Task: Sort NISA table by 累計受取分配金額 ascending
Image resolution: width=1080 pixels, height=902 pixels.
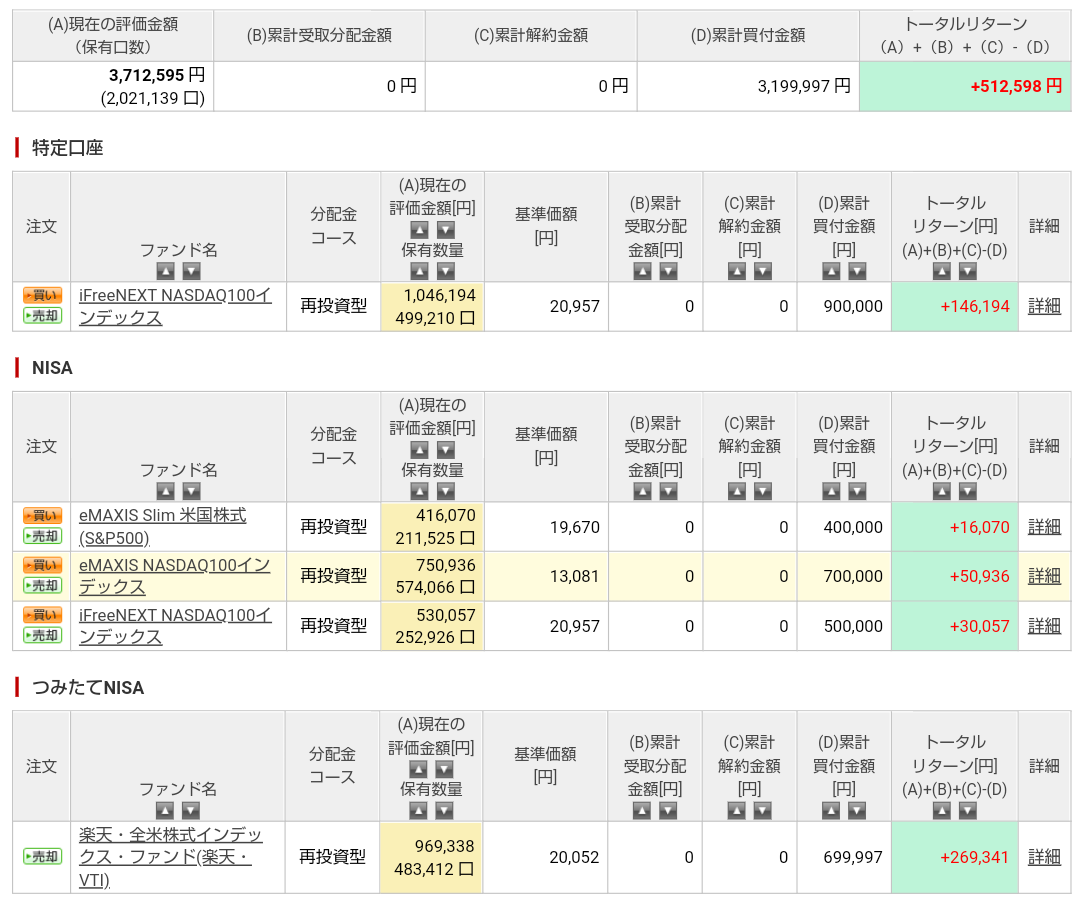Action: (x=643, y=491)
